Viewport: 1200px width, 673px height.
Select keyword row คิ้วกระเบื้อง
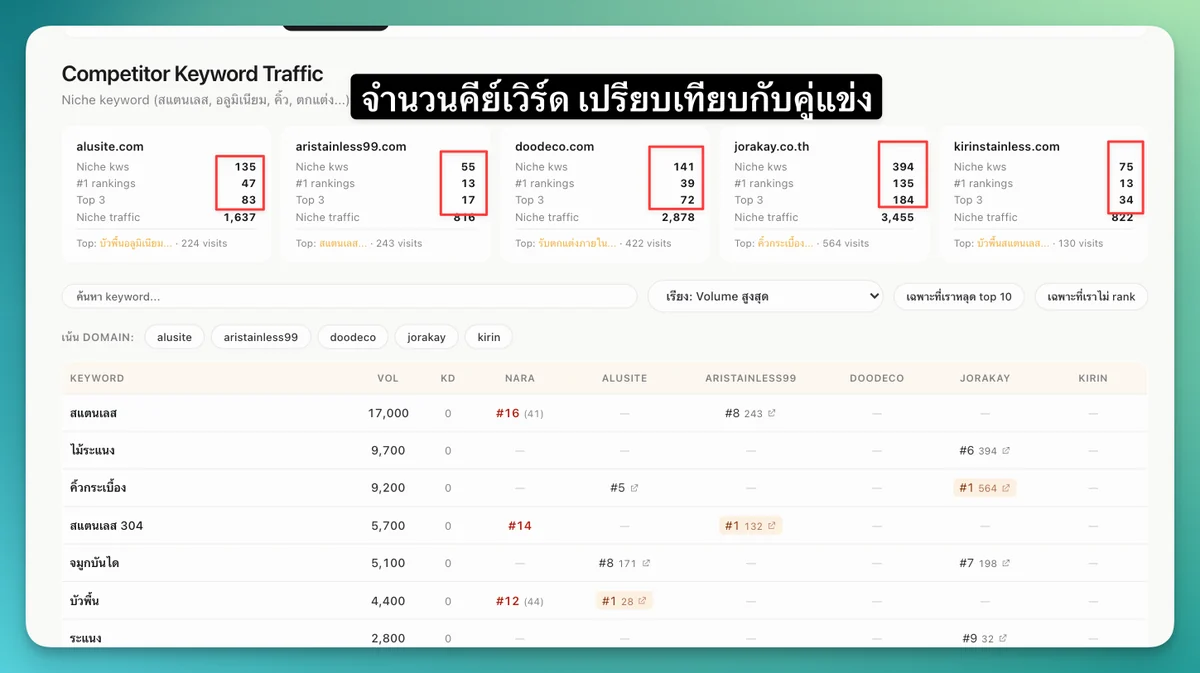pyautogui.click(x=604, y=488)
